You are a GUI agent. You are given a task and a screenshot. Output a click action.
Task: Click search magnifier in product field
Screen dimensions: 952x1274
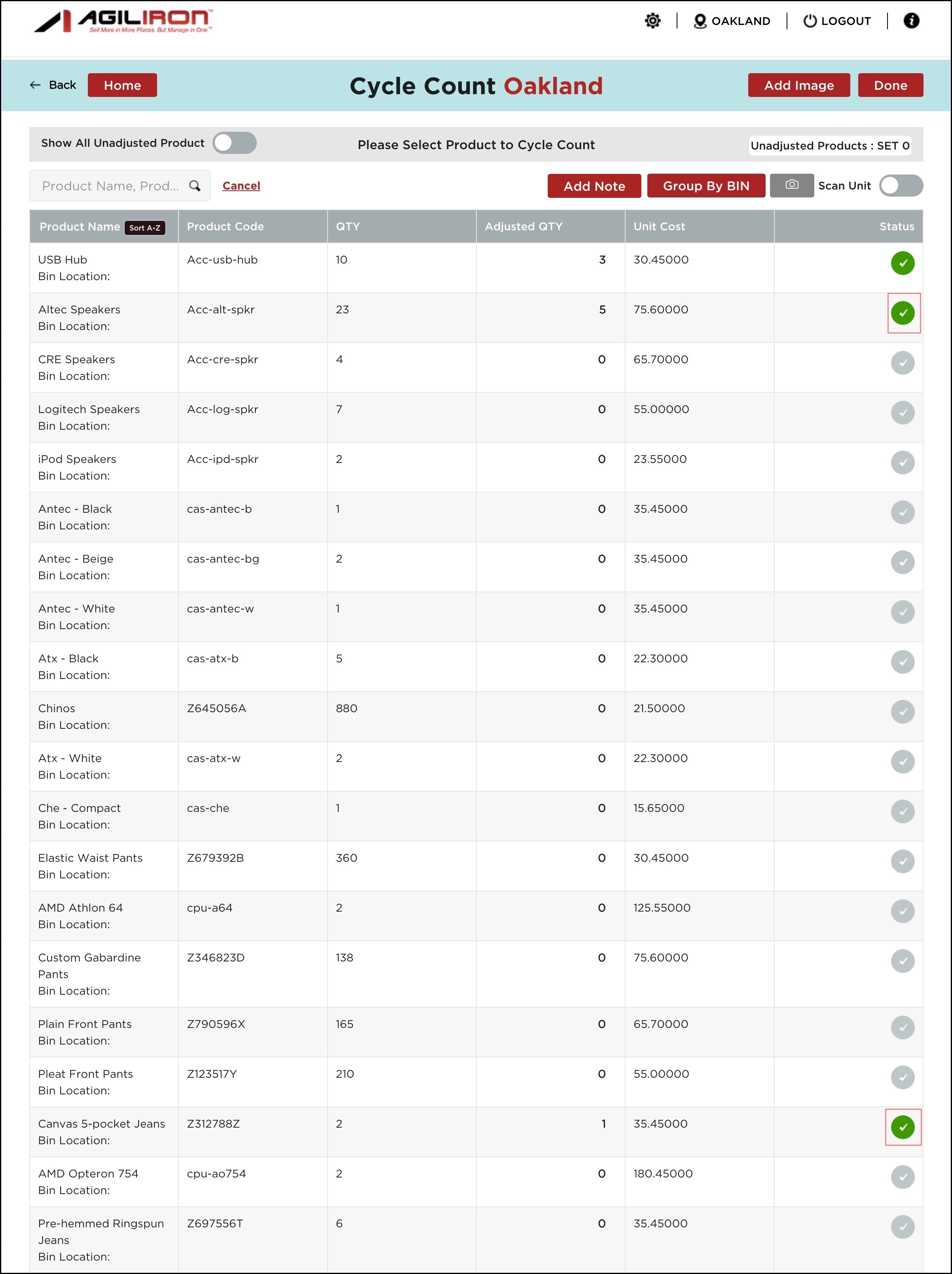pyautogui.click(x=195, y=186)
